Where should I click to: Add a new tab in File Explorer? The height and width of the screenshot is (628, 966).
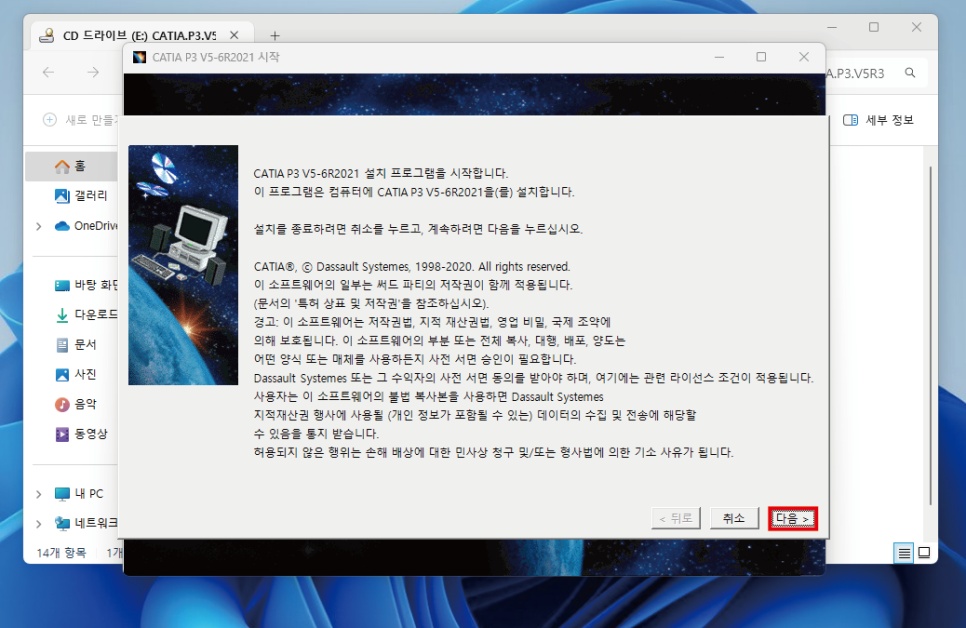pyautogui.click(x=275, y=36)
